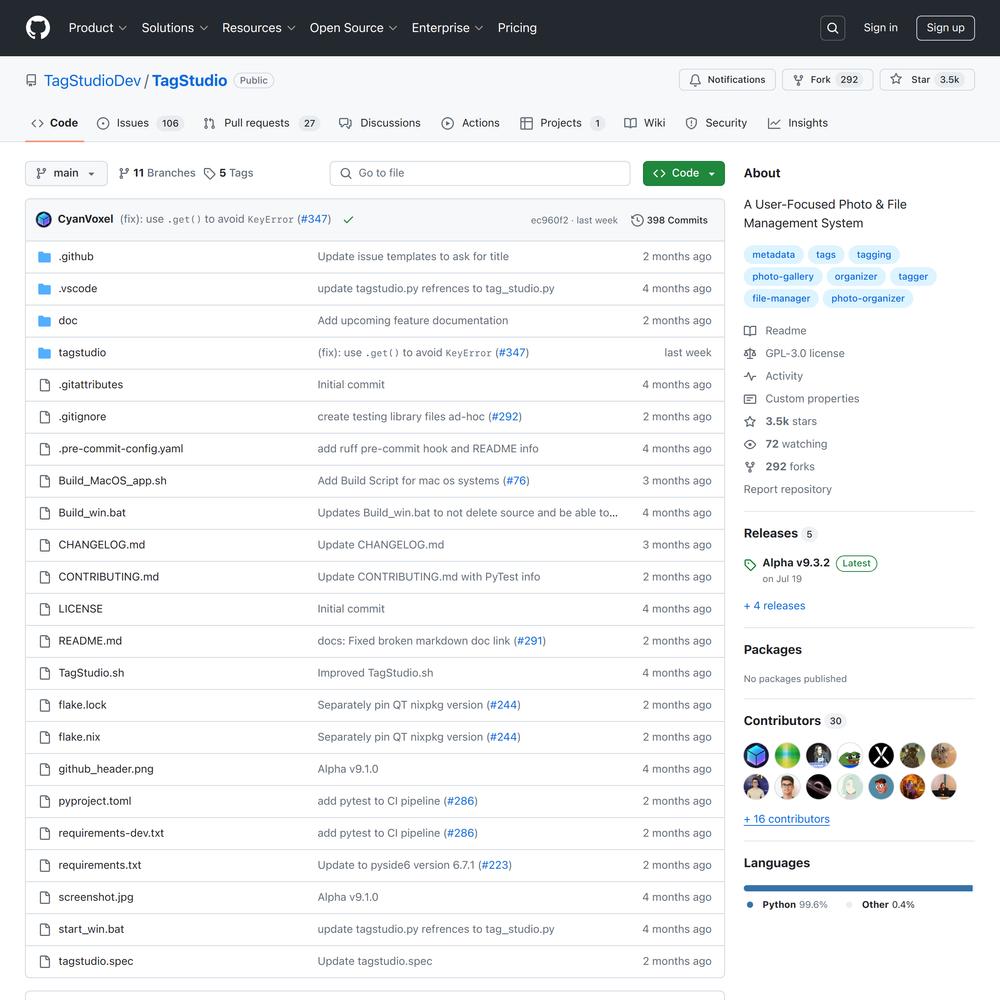Switch to the Pull requests tab
Image resolution: width=1000 pixels, height=1000 pixels.
click(261, 123)
